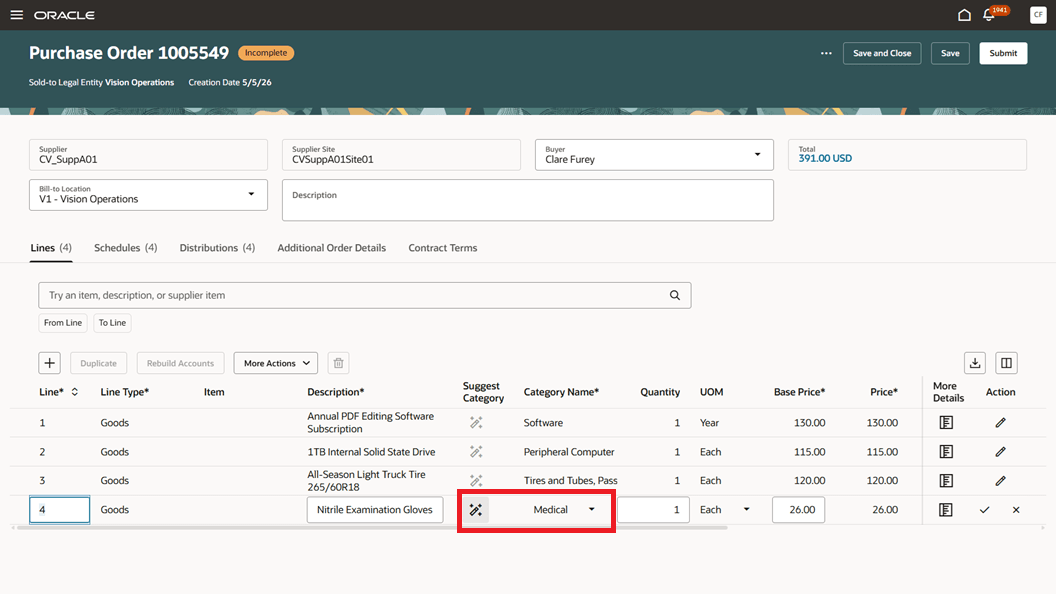Click the Description text area
Viewport: 1056px width, 594px height.
pos(528,200)
